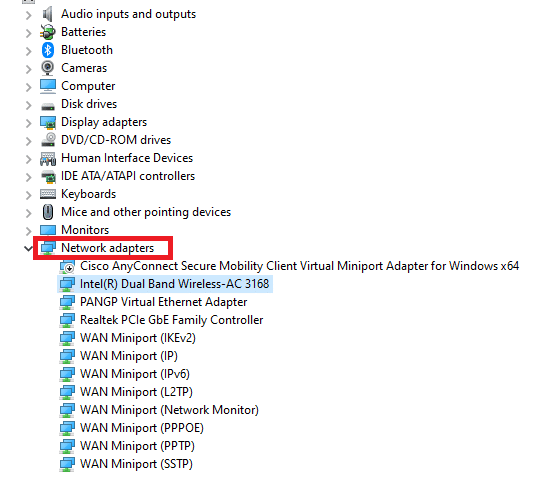Image resolution: width=546 pixels, height=477 pixels.
Task: Select Realtek PCIe GbE Family Controller text
Action: click(172, 320)
